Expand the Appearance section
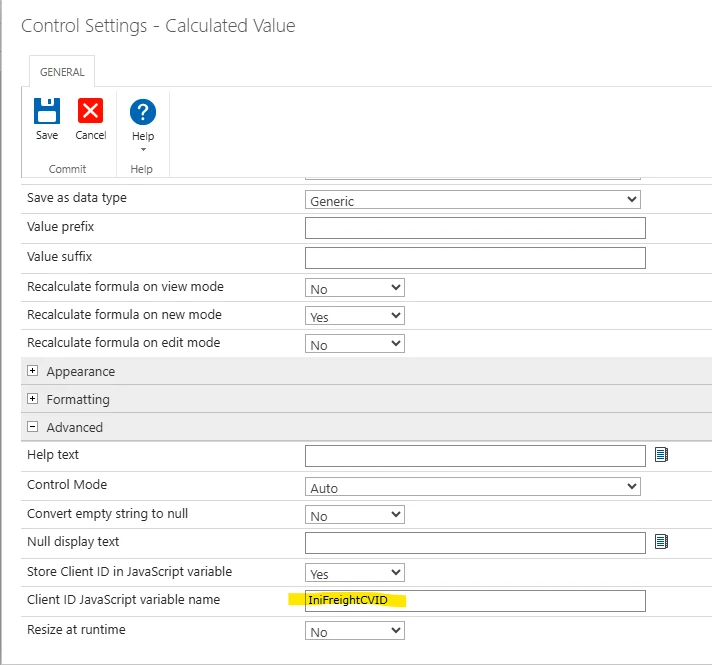The width and height of the screenshot is (712, 665). 33,371
